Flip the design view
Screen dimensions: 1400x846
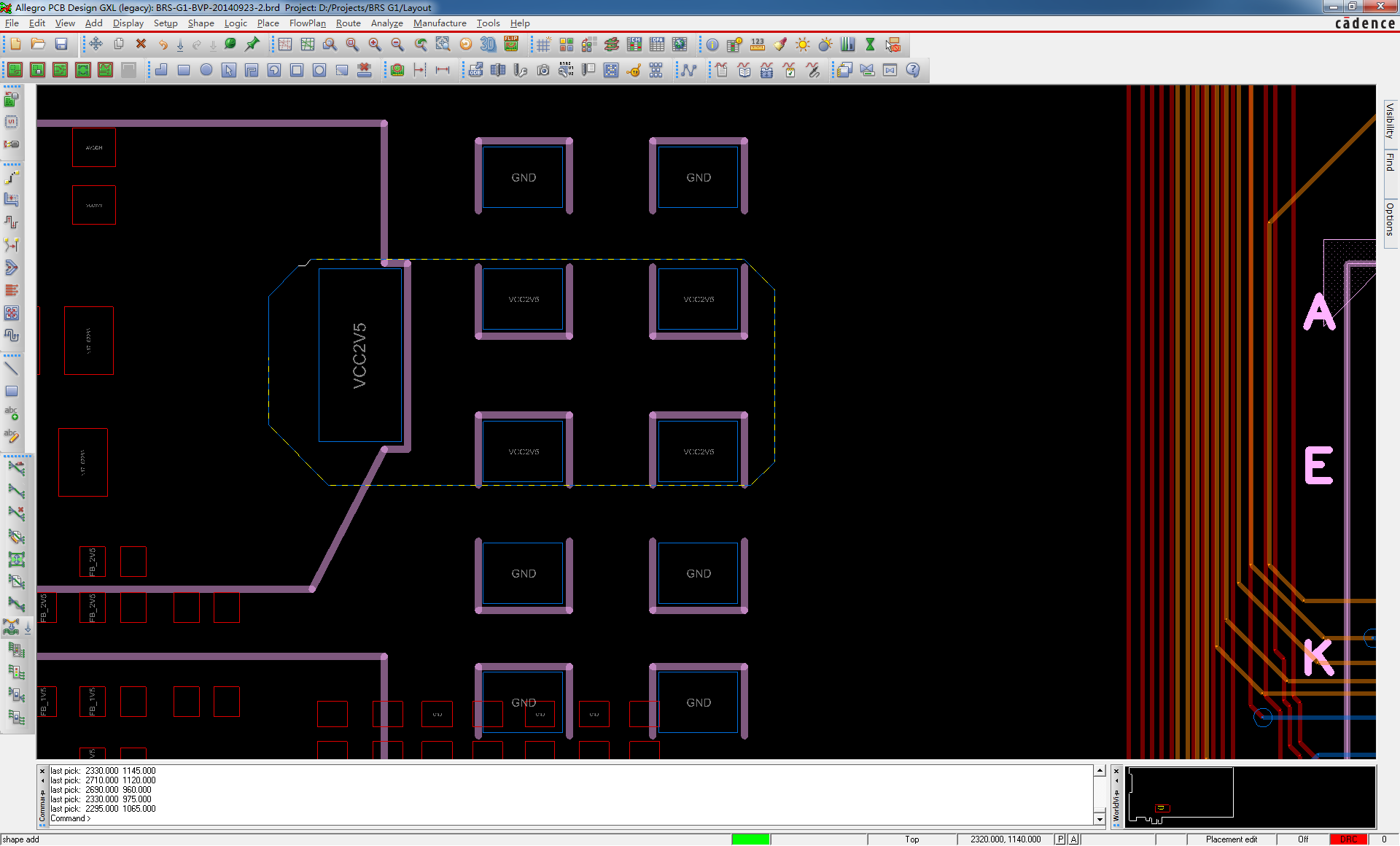pos(511,44)
